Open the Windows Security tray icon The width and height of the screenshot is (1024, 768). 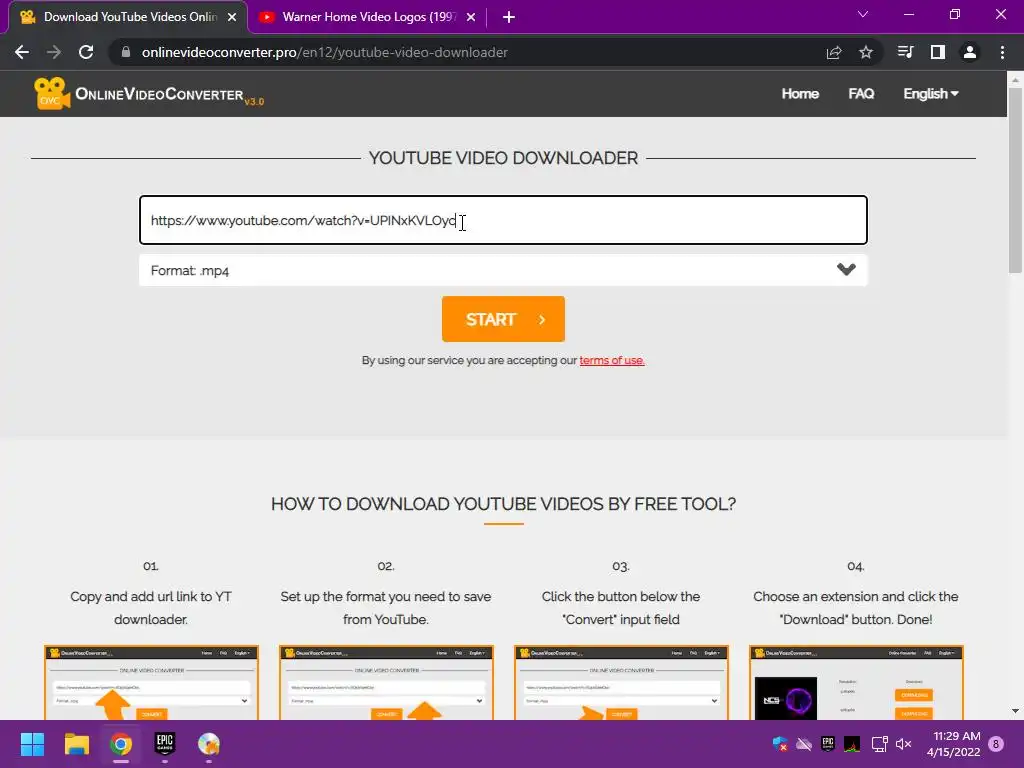[780, 744]
